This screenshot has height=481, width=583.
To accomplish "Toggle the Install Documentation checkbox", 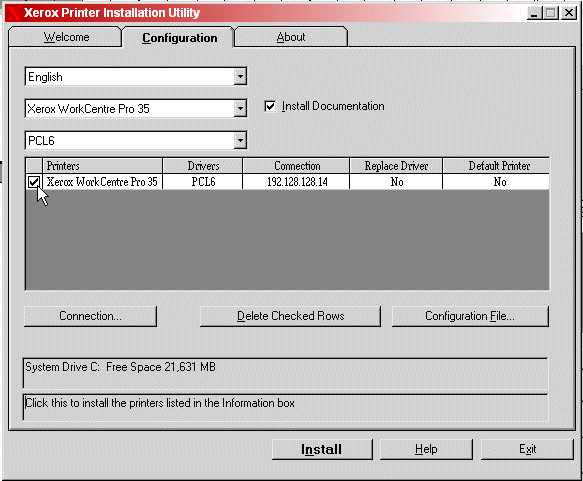I will pyautogui.click(x=270, y=106).
